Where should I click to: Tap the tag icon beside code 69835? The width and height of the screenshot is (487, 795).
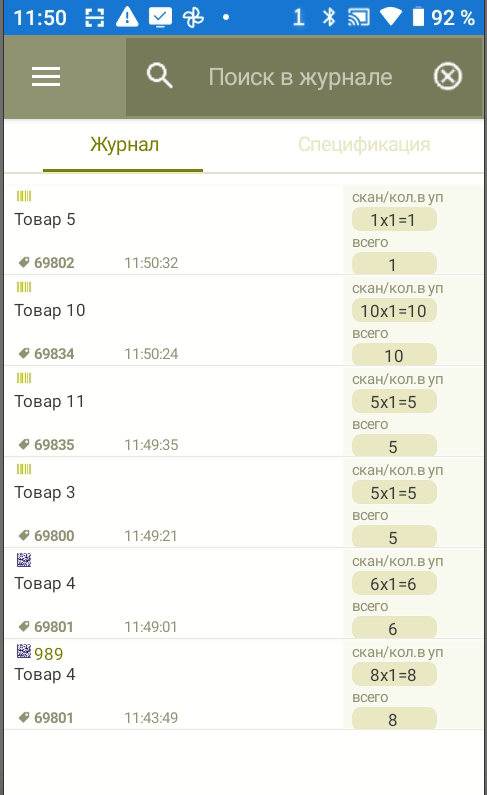tap(24, 444)
